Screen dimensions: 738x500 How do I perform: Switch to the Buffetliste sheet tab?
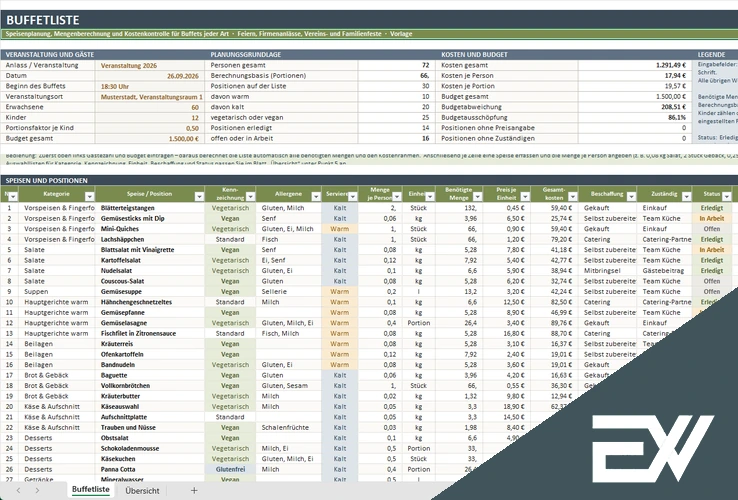tap(90, 490)
